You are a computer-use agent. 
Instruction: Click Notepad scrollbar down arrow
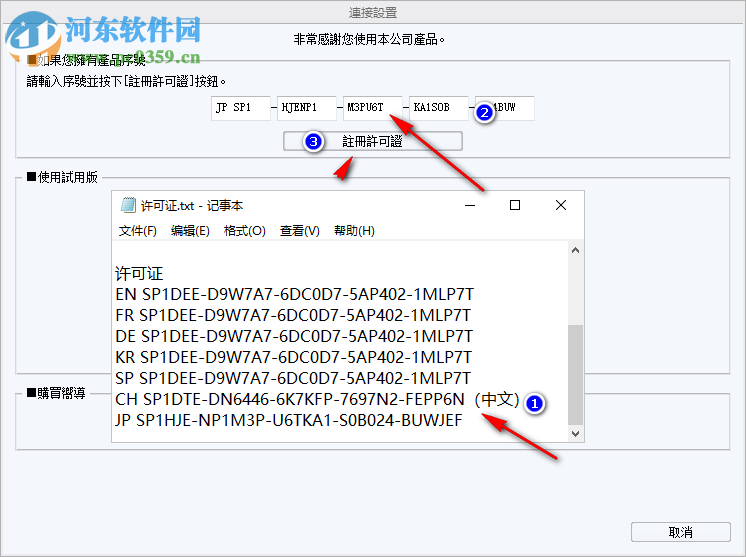[x=575, y=433]
